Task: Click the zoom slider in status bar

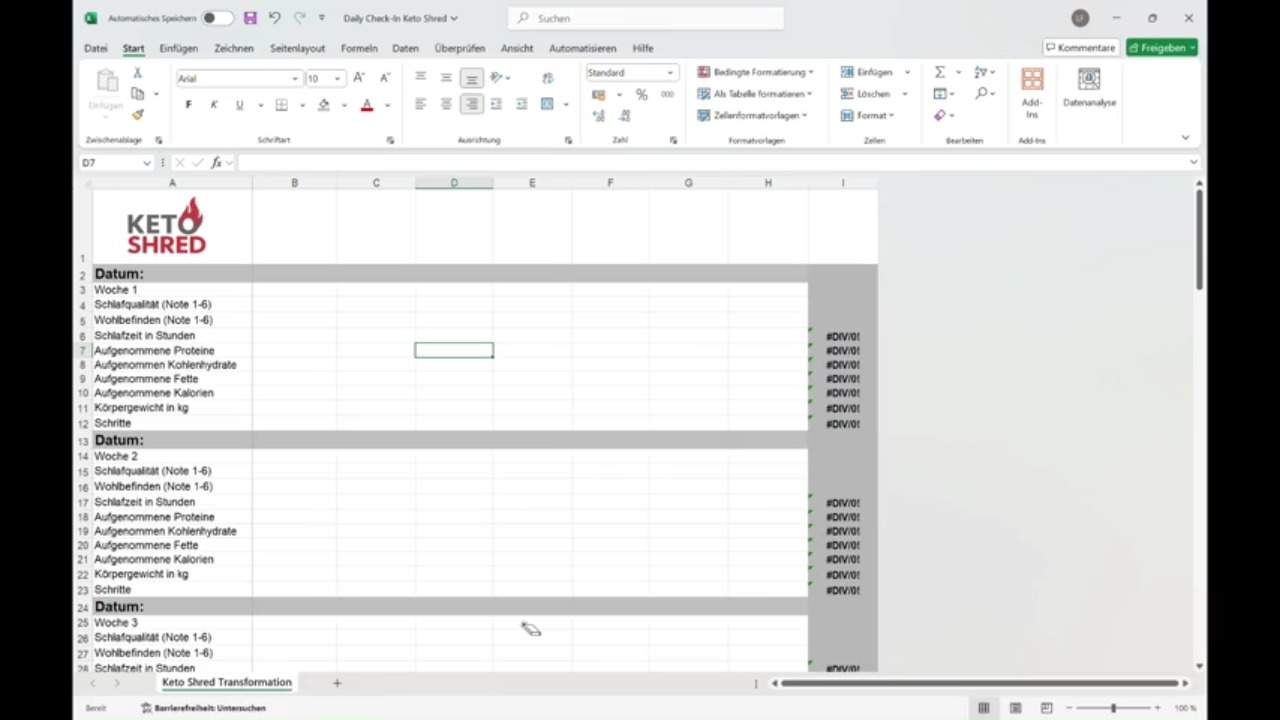Action: 1113,708
